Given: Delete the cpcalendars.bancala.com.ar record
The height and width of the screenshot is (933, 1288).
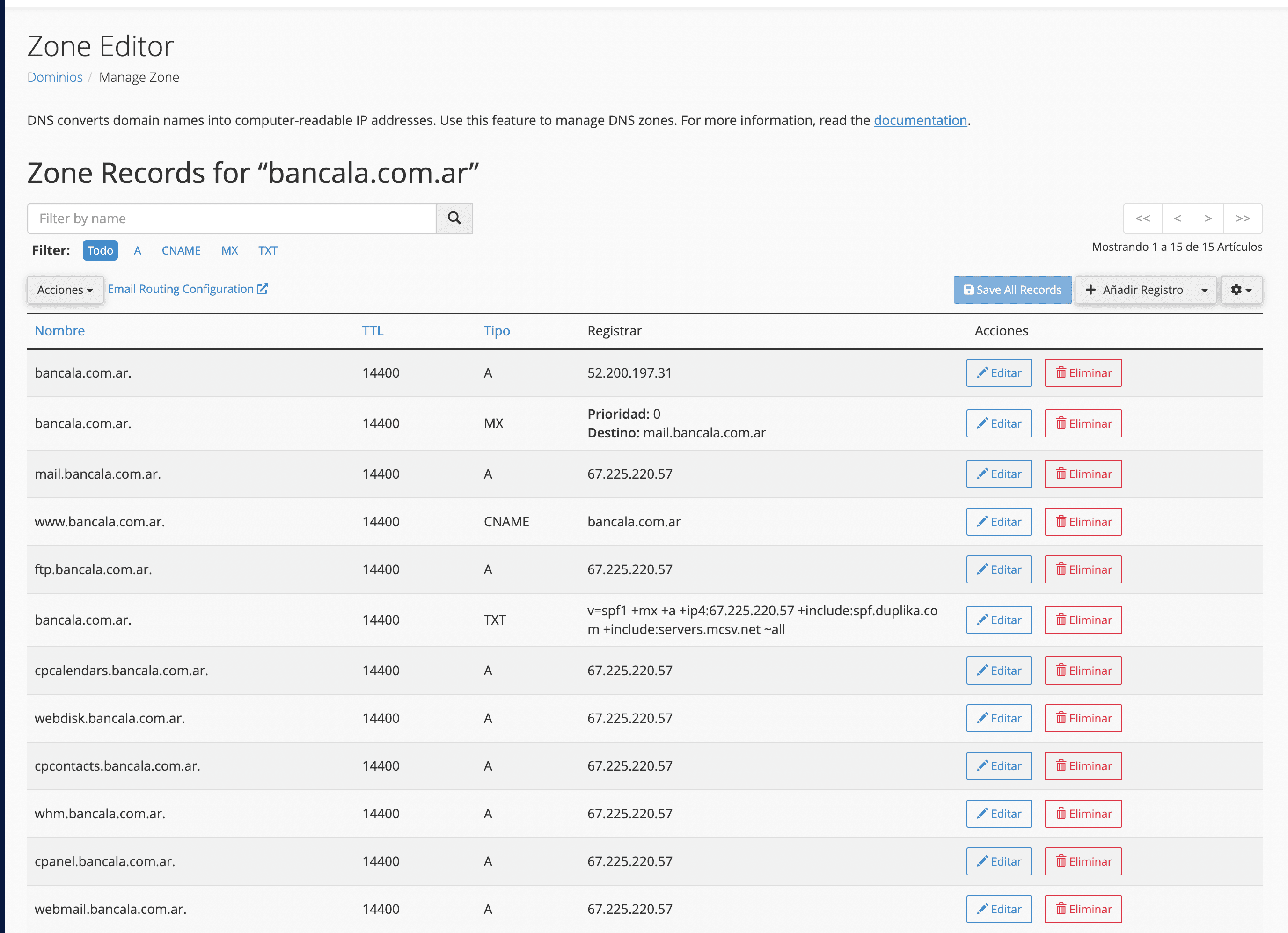Looking at the screenshot, I should tap(1083, 670).
